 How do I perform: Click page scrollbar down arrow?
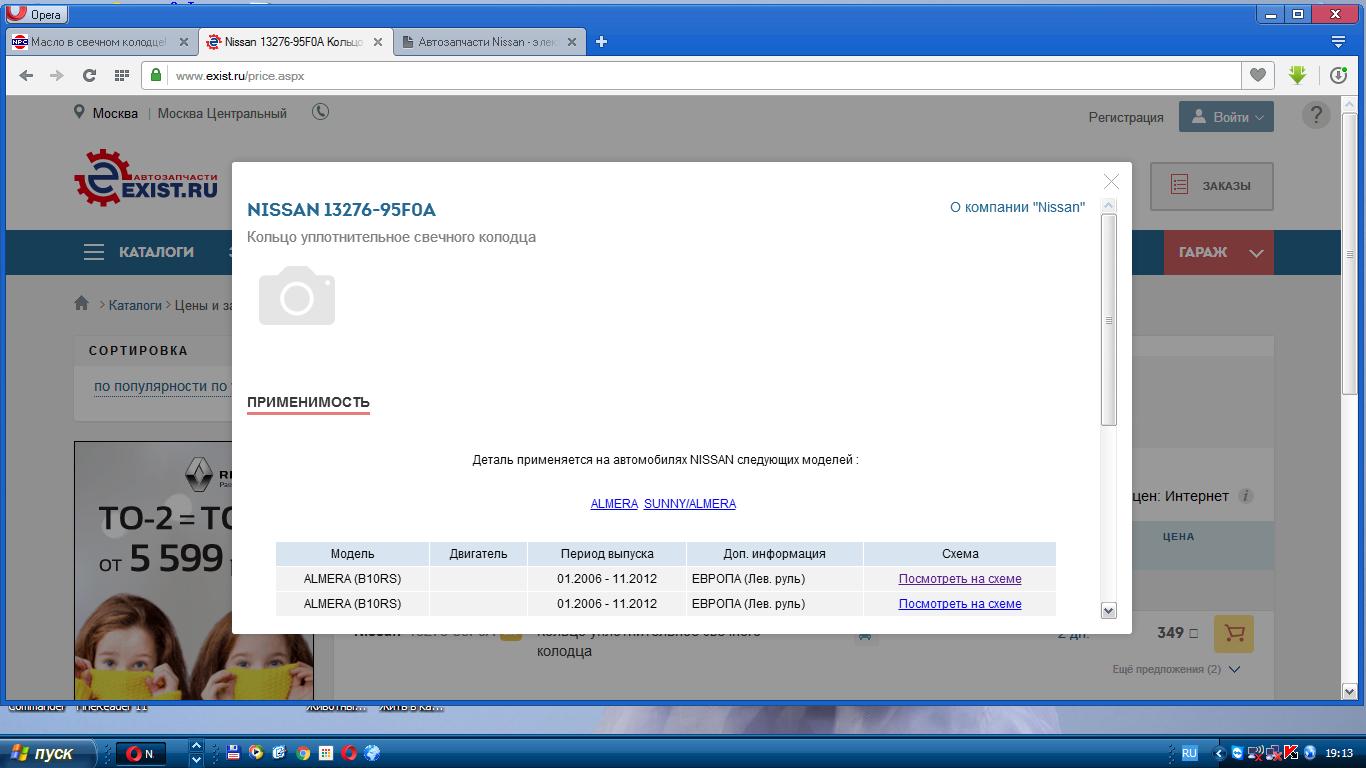coord(1349,691)
